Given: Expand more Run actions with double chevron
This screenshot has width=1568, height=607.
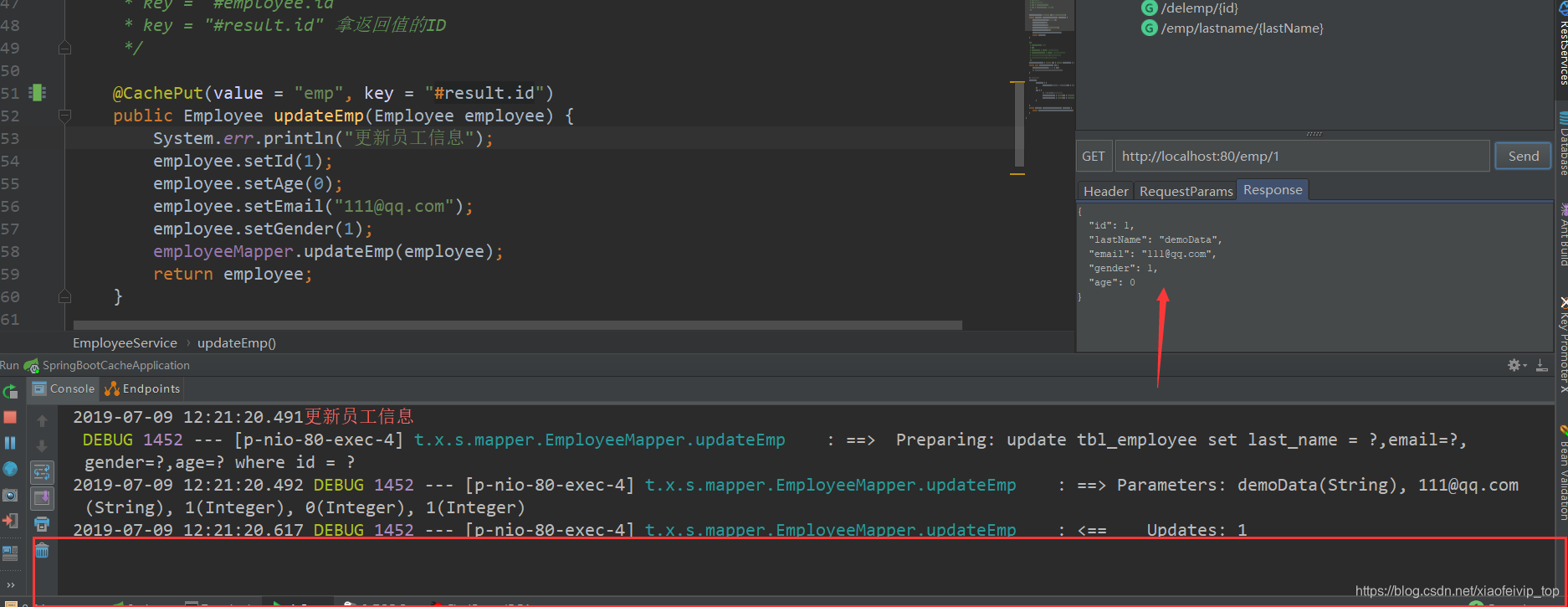Looking at the screenshot, I should (10, 584).
